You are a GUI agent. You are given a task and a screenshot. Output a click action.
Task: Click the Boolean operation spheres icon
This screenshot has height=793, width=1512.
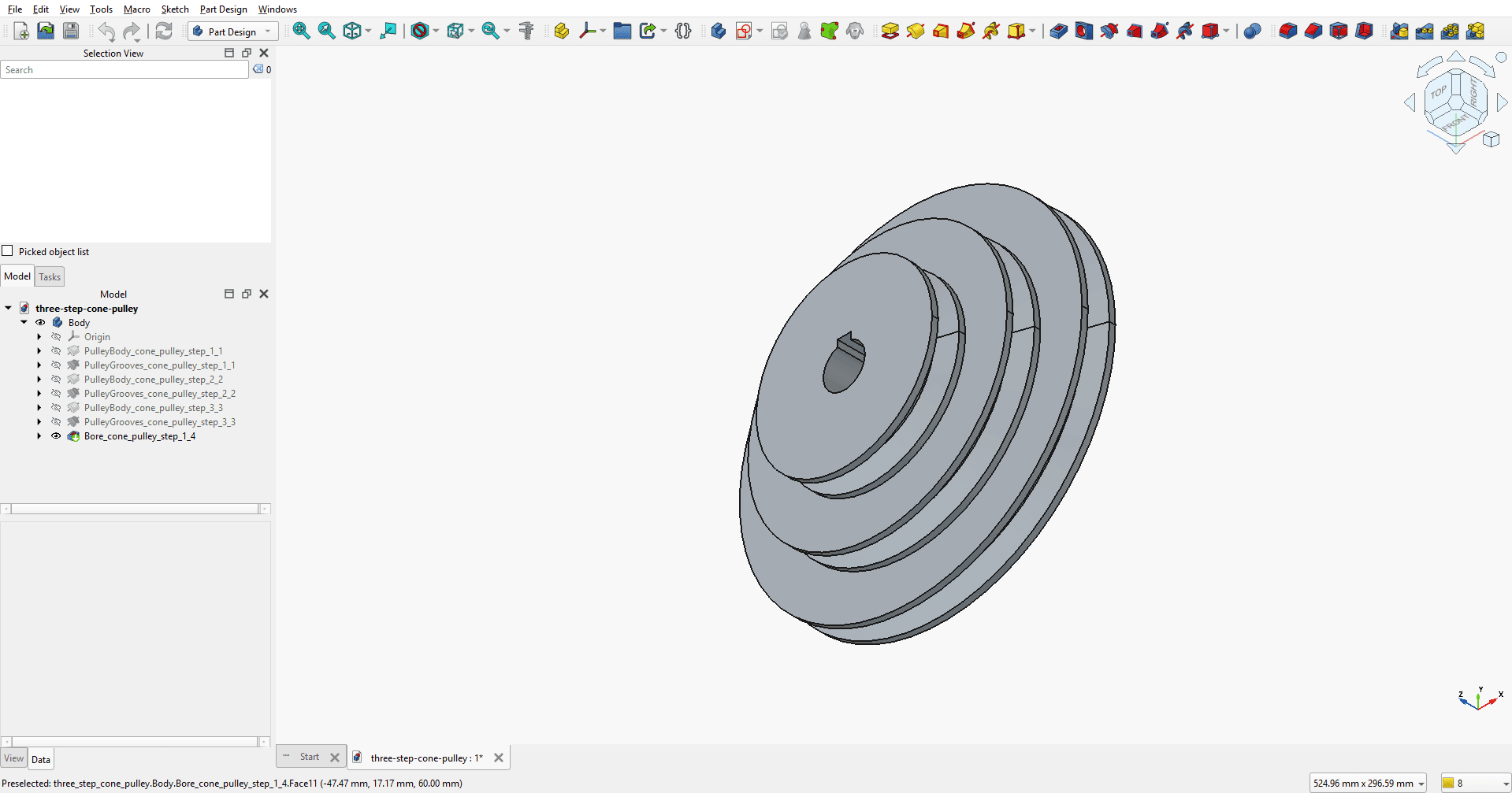click(1252, 31)
